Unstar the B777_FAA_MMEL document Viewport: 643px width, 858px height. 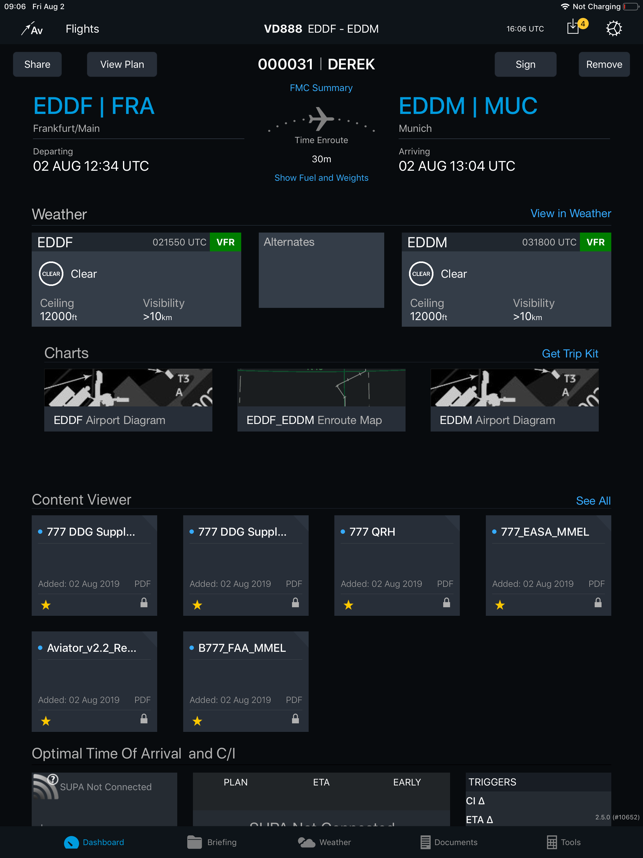click(x=197, y=721)
